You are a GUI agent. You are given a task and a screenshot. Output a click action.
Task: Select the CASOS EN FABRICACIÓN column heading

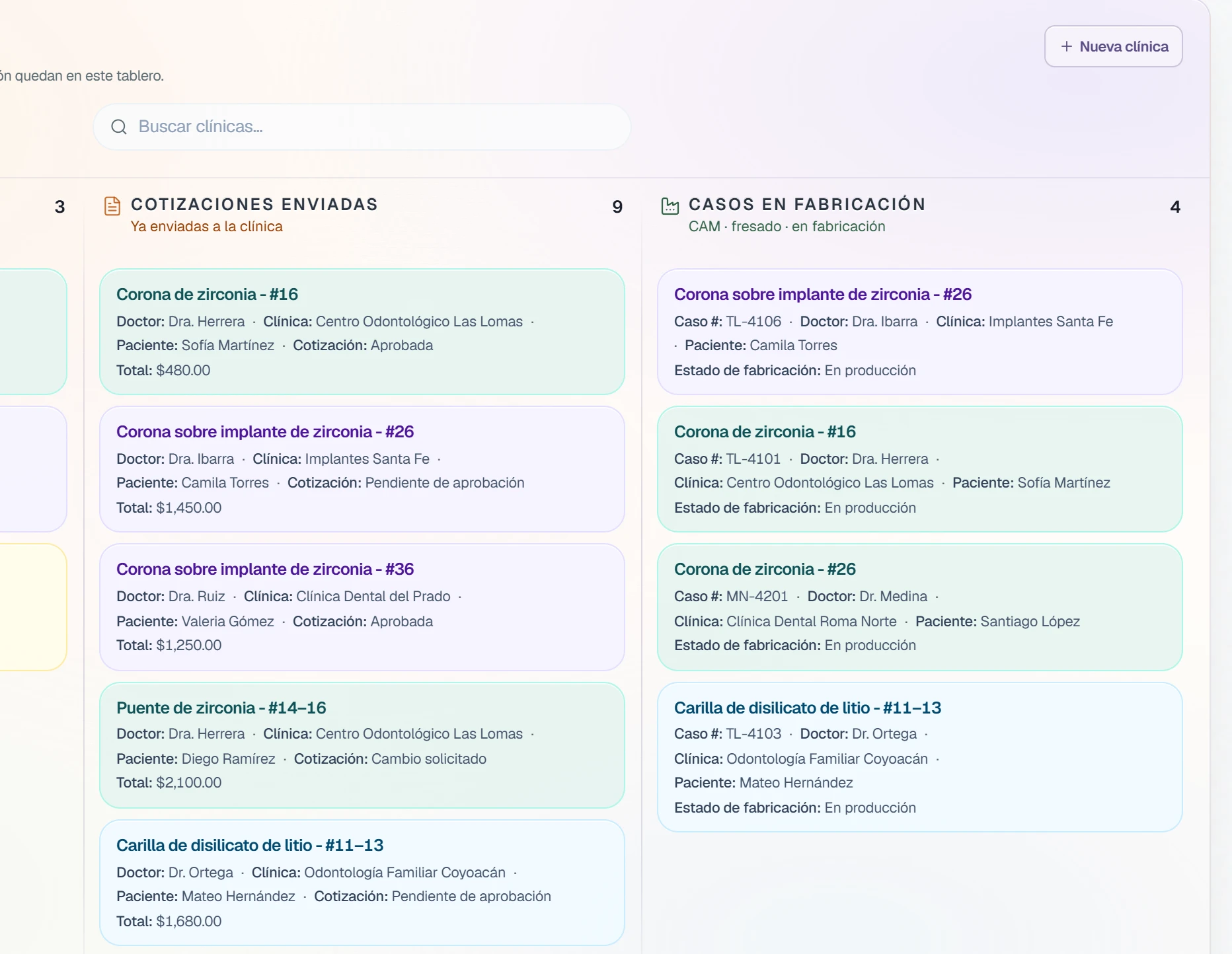click(x=807, y=204)
